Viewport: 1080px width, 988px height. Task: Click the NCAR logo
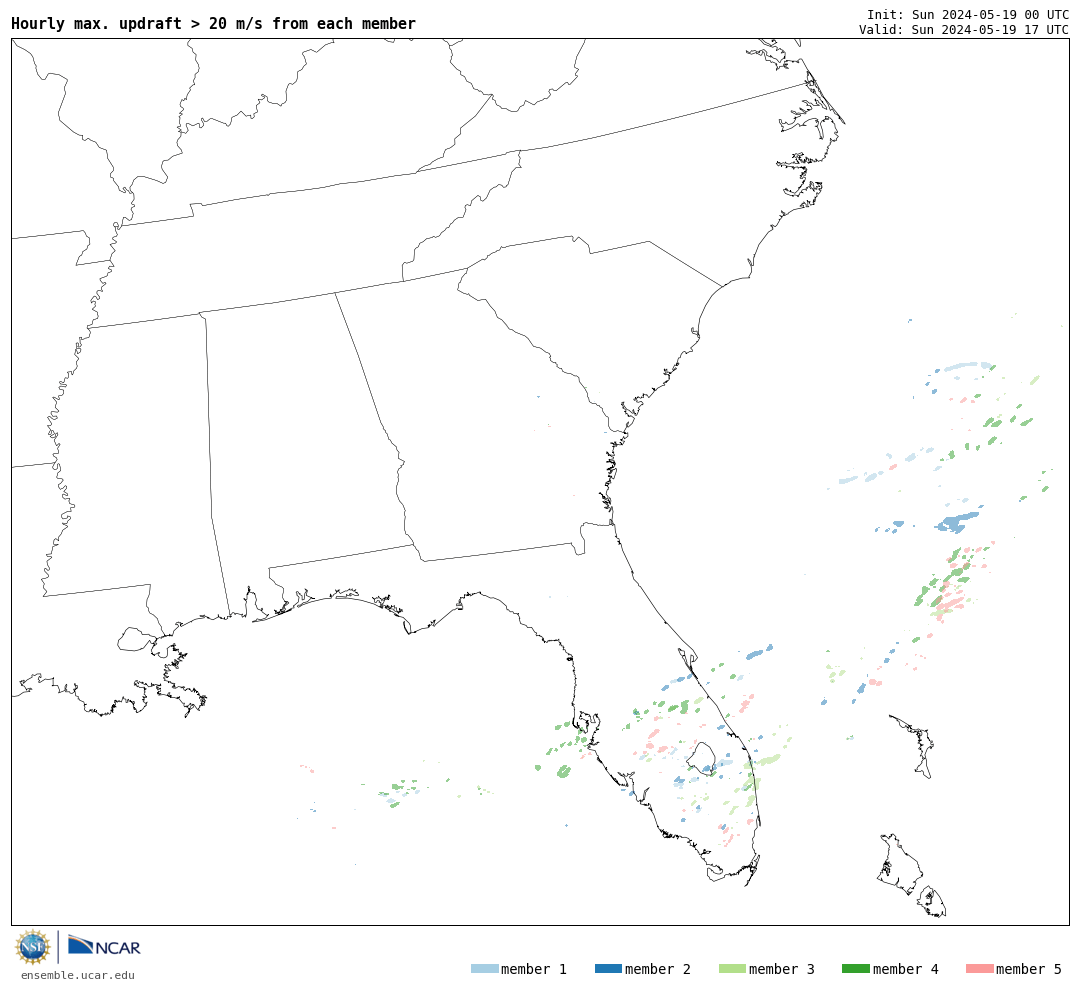pos(104,945)
